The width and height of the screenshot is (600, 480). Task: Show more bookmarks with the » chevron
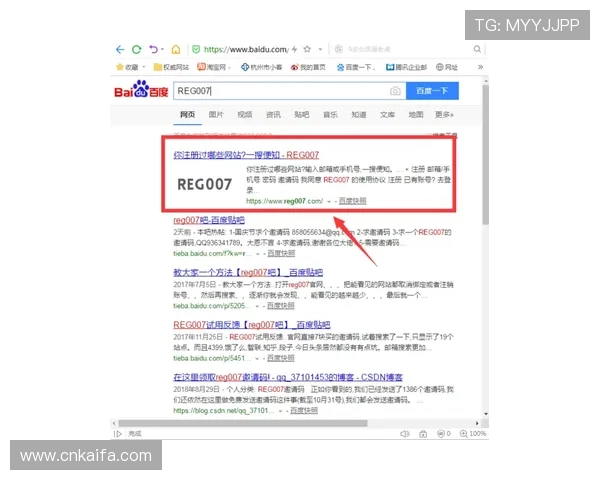pyautogui.click(x=480, y=67)
